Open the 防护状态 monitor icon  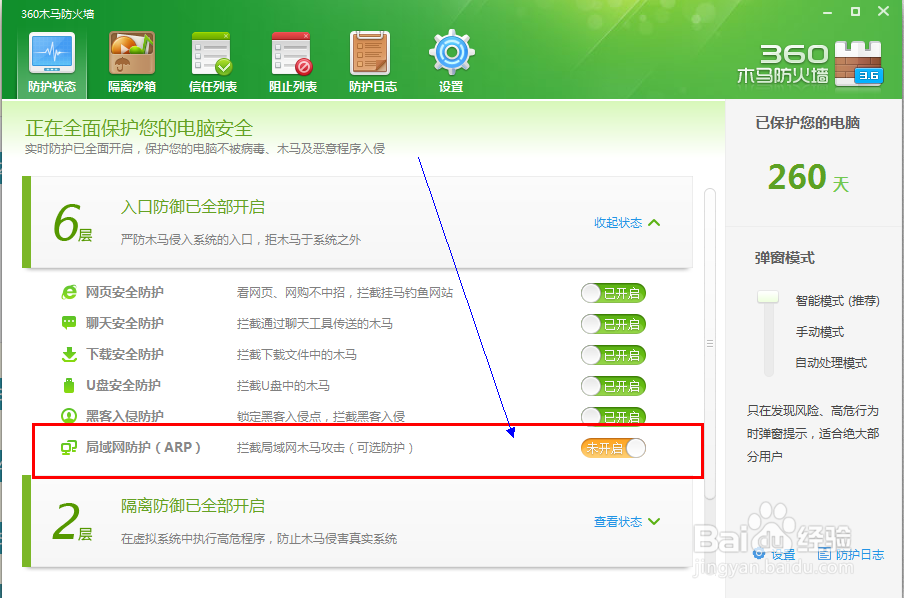(x=52, y=53)
